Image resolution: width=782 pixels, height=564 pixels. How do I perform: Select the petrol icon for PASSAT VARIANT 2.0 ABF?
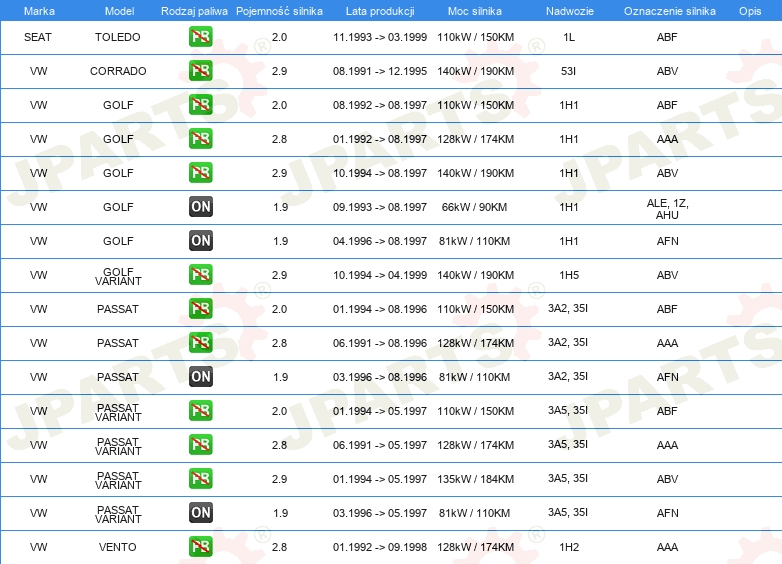pyautogui.click(x=200, y=411)
